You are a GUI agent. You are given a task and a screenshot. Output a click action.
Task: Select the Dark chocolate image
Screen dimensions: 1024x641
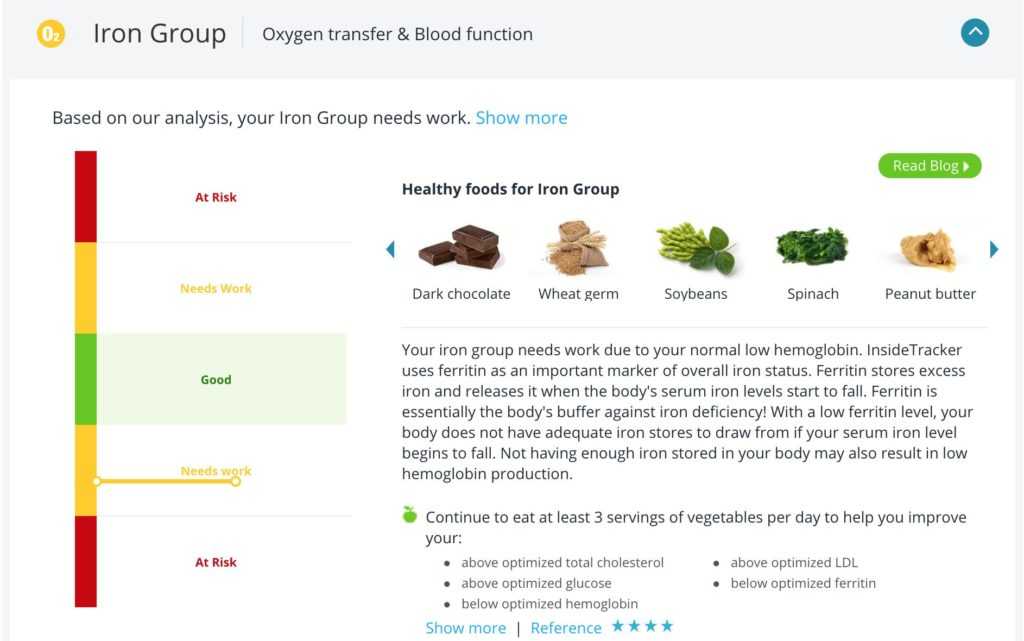coord(459,248)
